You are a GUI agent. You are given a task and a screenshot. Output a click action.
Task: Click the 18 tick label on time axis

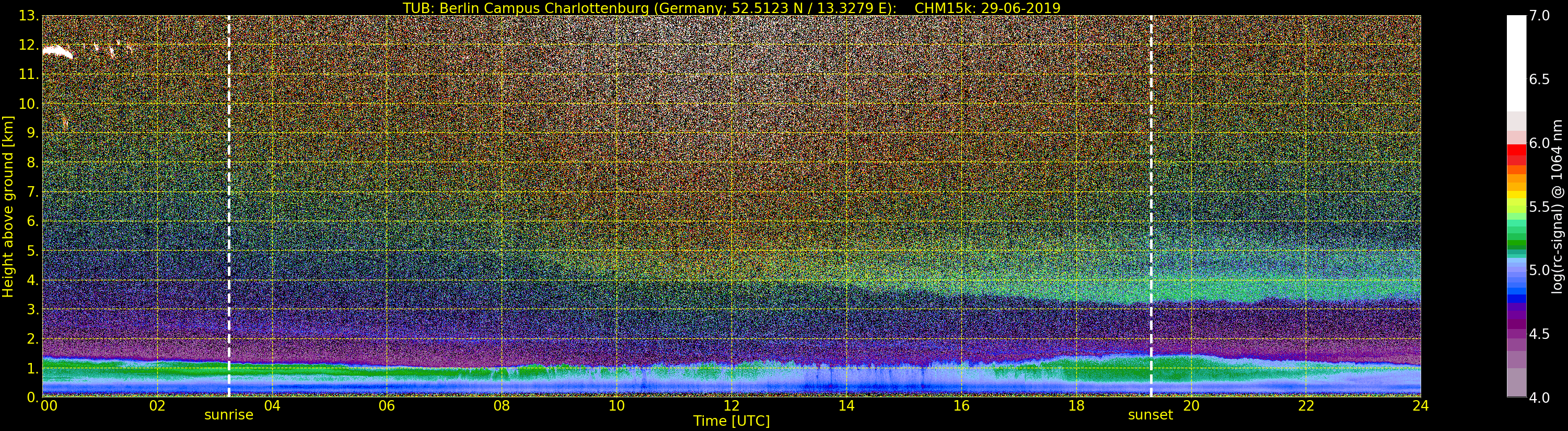point(1076,405)
